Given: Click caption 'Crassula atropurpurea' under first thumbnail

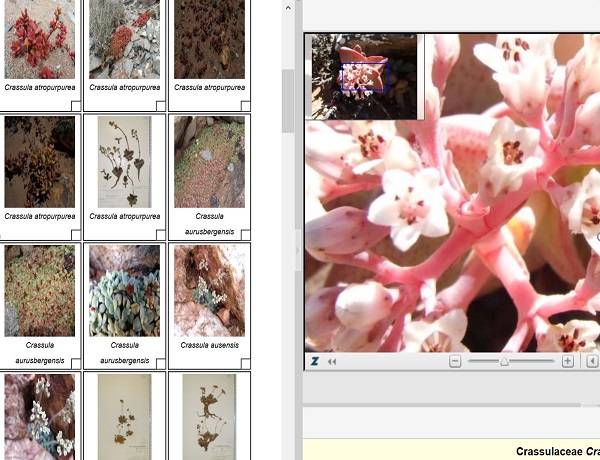Looking at the screenshot, I should [x=40, y=88].
